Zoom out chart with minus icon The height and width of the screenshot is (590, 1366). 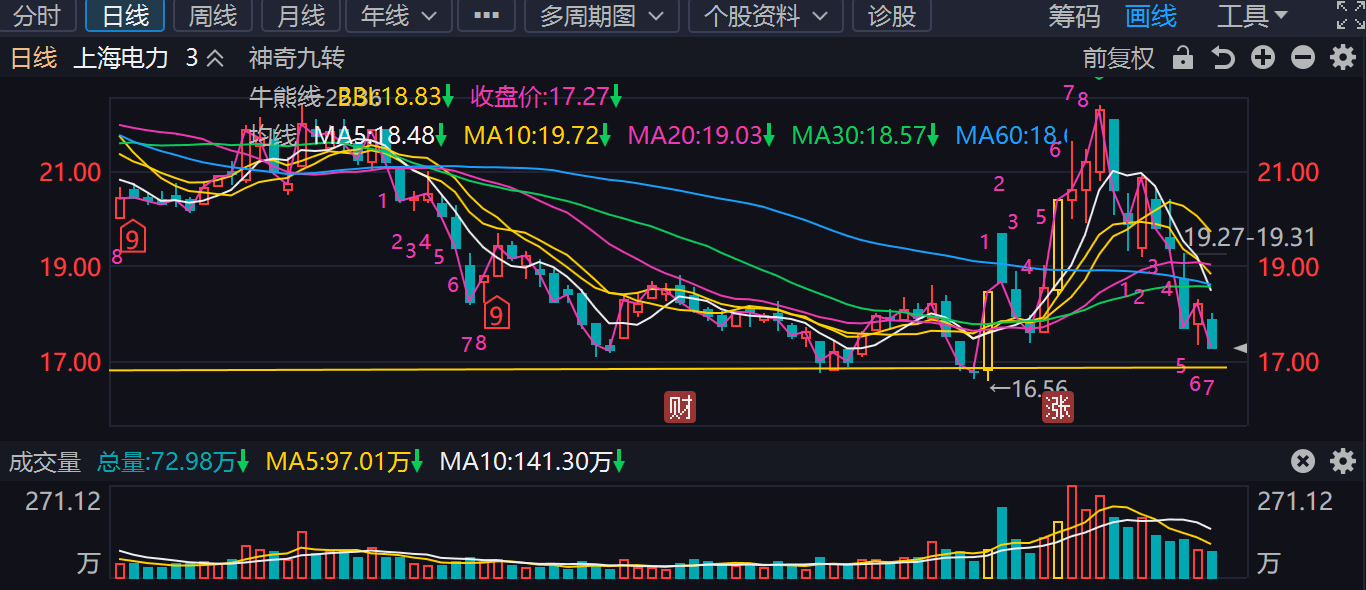point(1302,58)
